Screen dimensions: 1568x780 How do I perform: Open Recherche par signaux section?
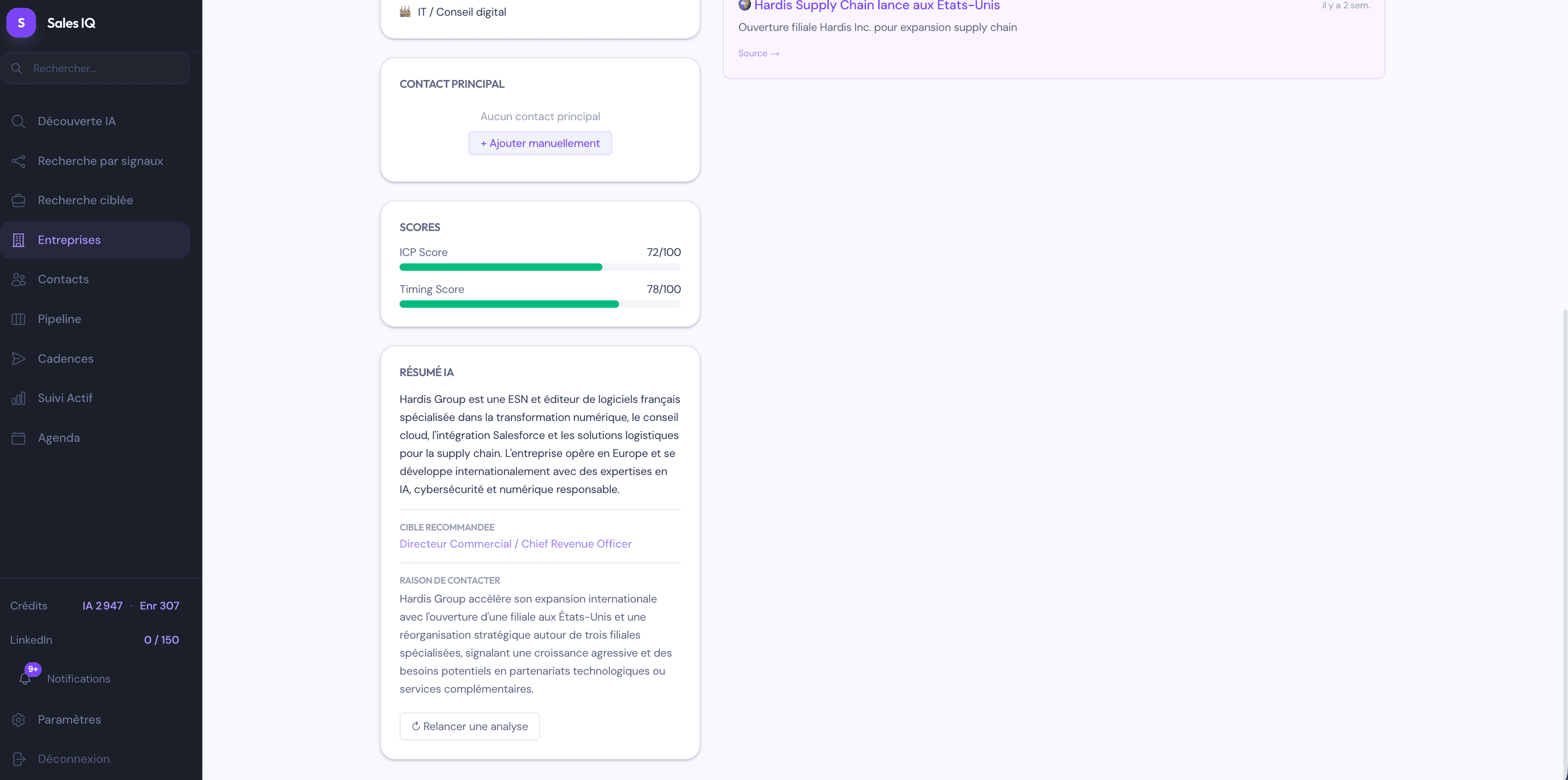(x=96, y=161)
